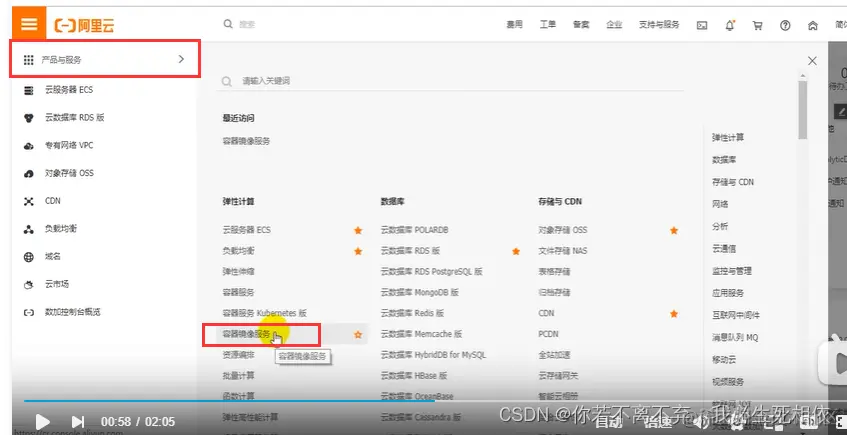The image size is (847, 435).
Task: Close the products panel with X
Action: pyautogui.click(x=812, y=61)
